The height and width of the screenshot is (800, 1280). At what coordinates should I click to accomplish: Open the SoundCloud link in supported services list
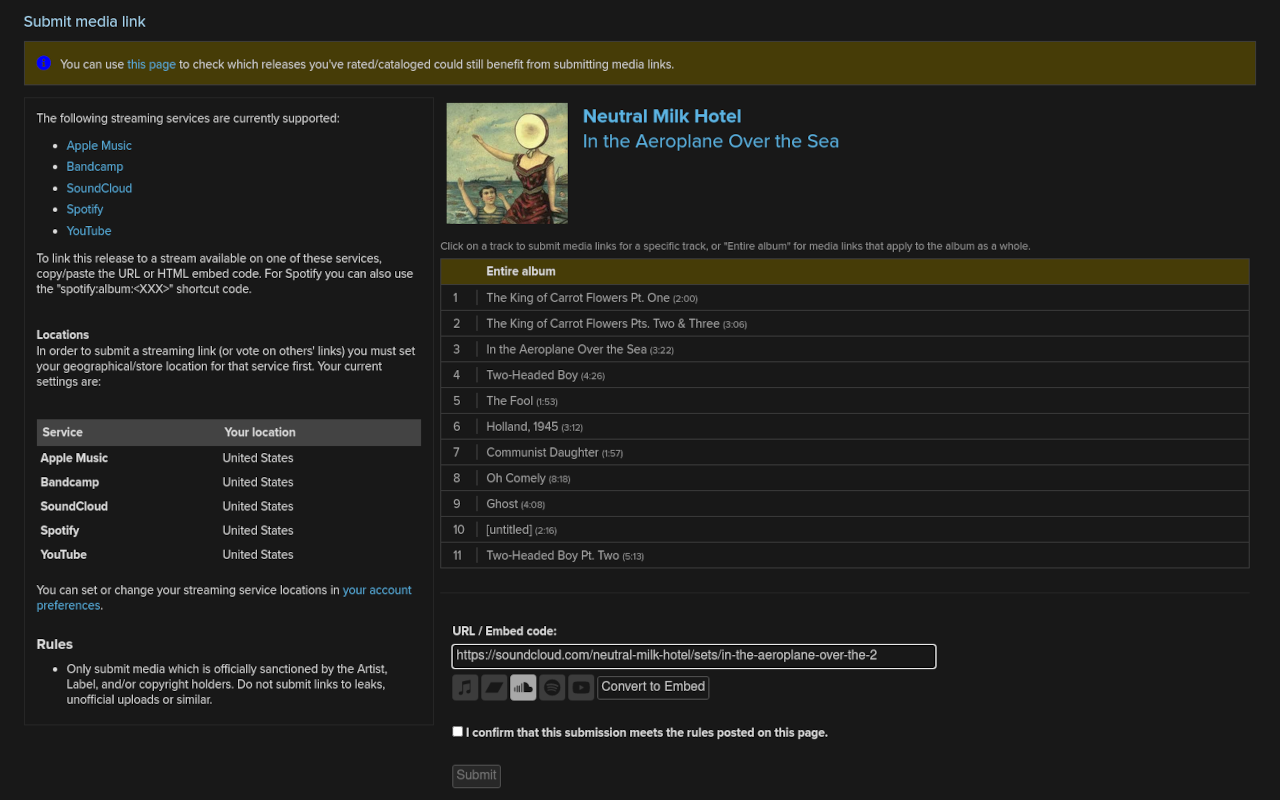(99, 188)
